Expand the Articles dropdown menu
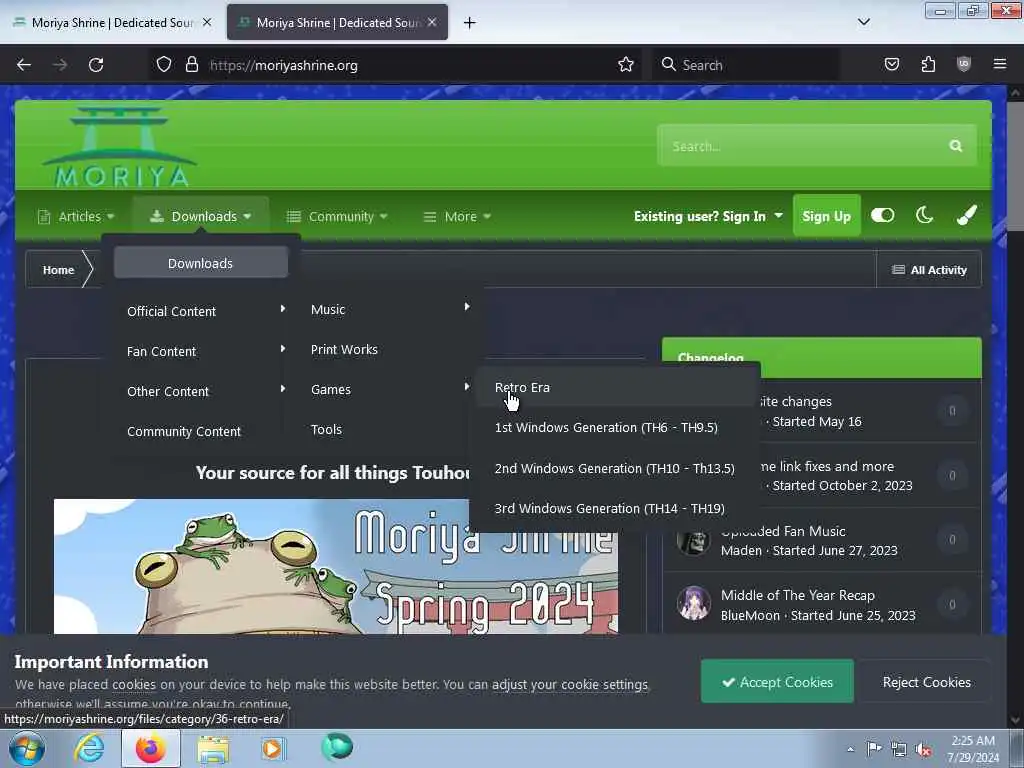Screen dimensions: 1024x768 [76, 216]
